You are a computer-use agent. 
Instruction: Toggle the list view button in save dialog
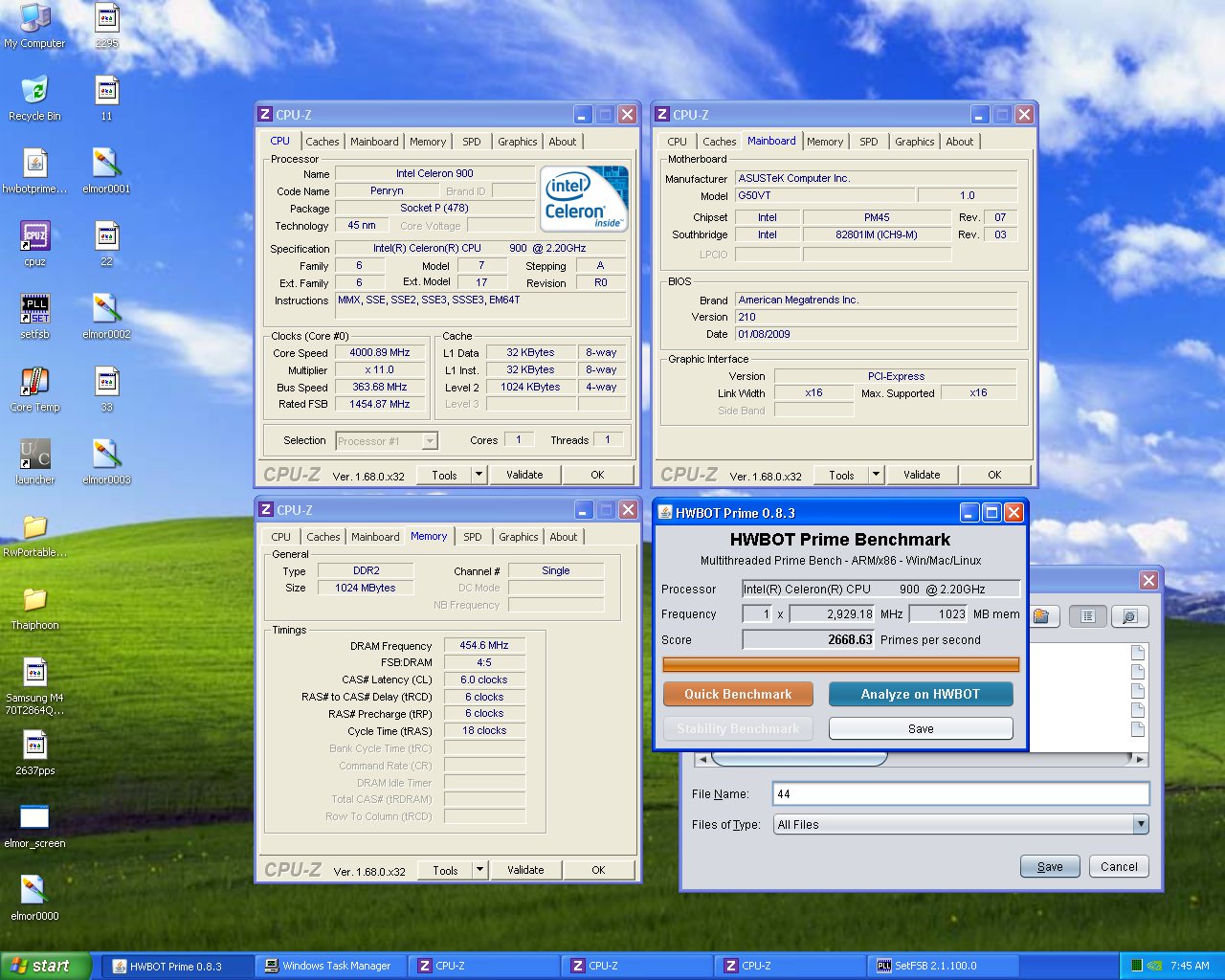[x=1087, y=616]
